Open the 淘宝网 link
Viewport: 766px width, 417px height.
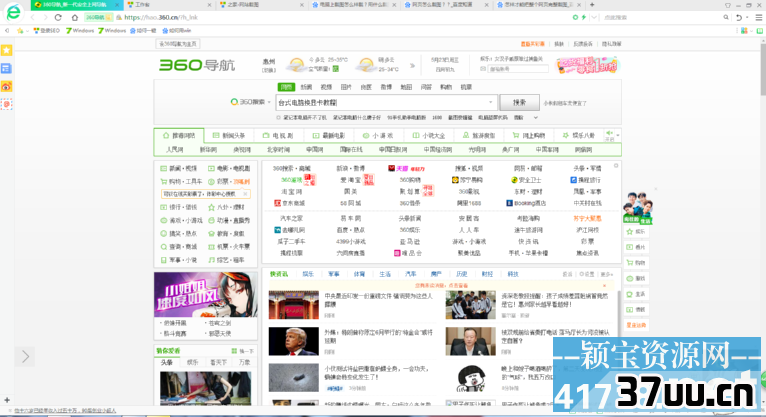(291, 192)
